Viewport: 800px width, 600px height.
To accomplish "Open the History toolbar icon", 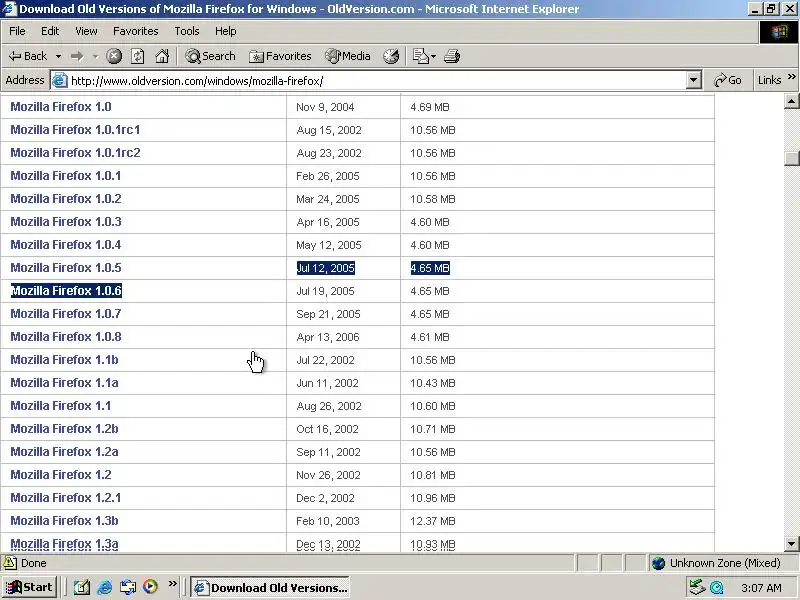I will coord(391,56).
